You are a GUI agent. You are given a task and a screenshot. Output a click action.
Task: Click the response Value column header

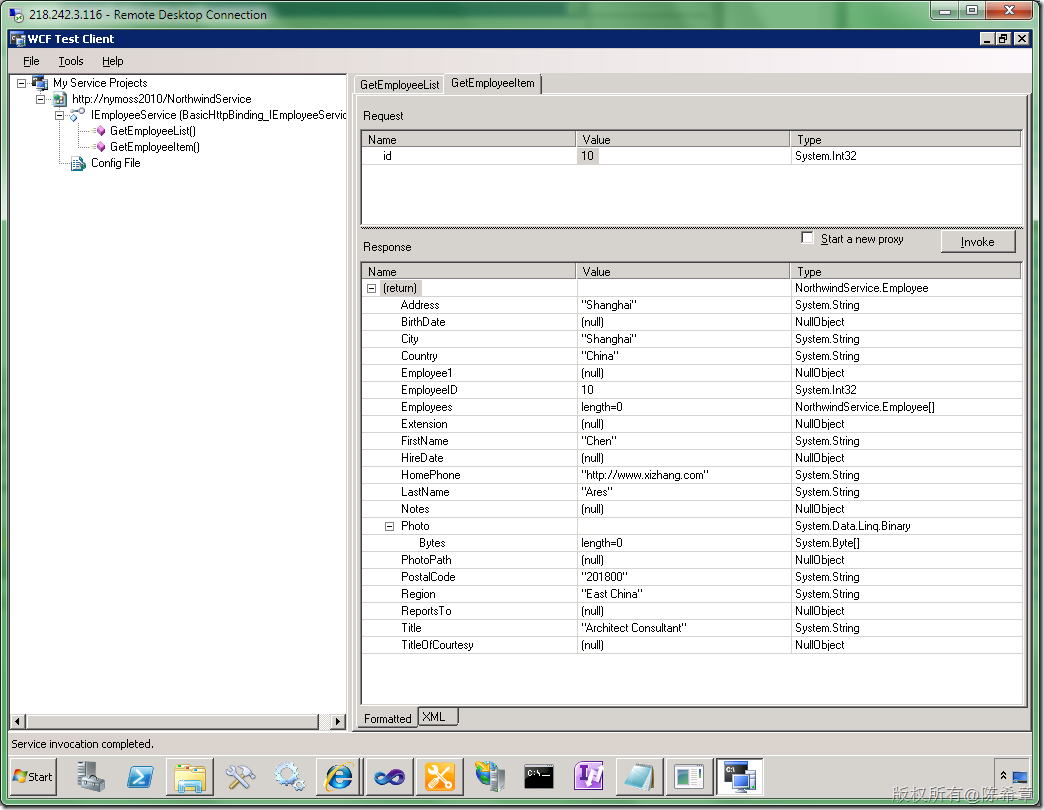point(683,271)
